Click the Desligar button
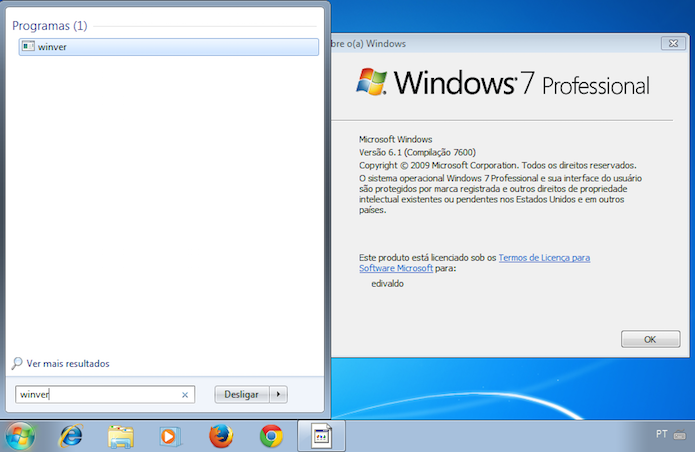Image resolution: width=695 pixels, height=452 pixels. 242,394
